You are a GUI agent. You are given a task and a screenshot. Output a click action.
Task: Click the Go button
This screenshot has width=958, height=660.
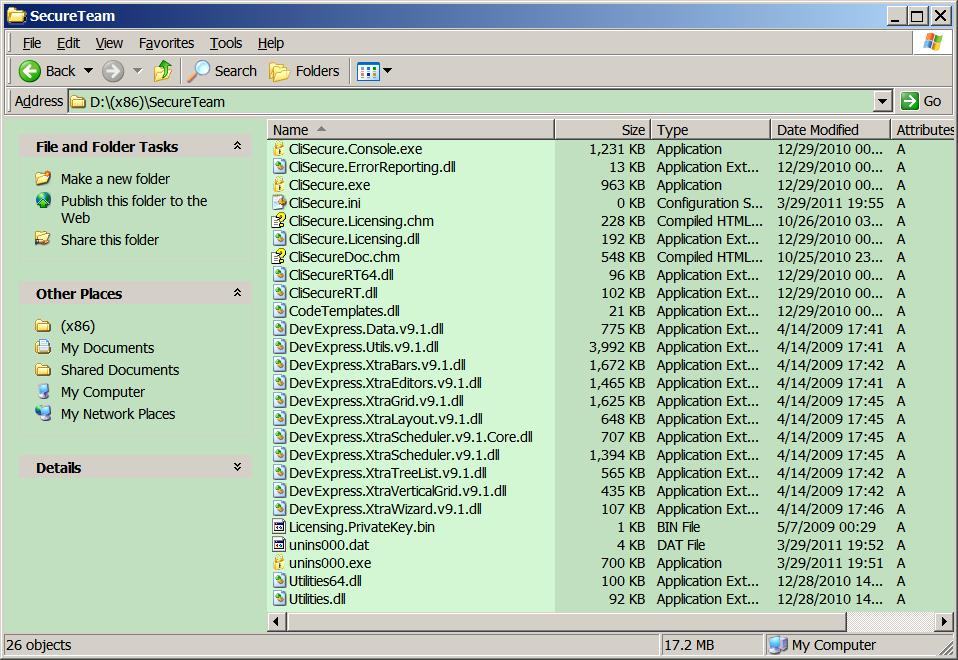921,101
